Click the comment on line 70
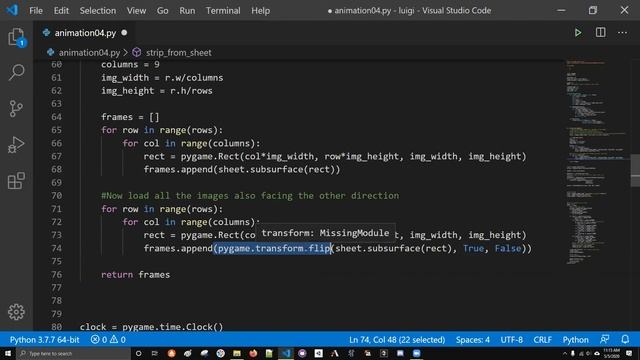 250,196
